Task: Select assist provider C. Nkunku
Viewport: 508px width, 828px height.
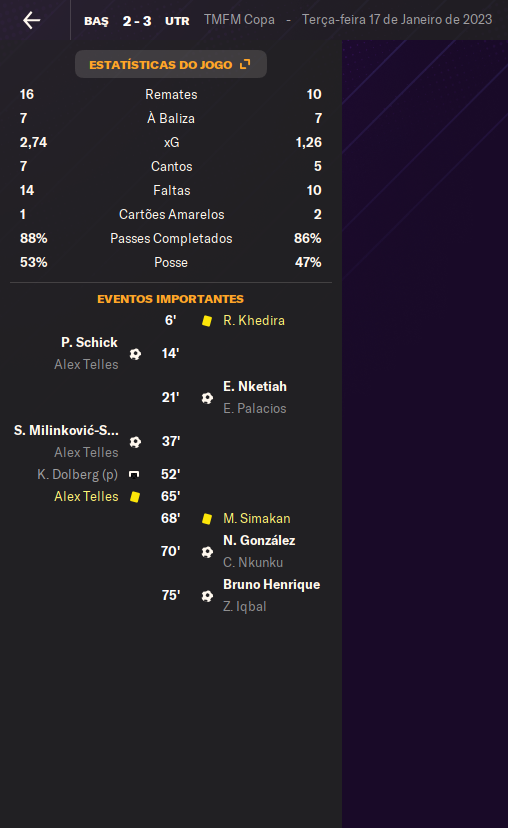Action: coord(253,562)
